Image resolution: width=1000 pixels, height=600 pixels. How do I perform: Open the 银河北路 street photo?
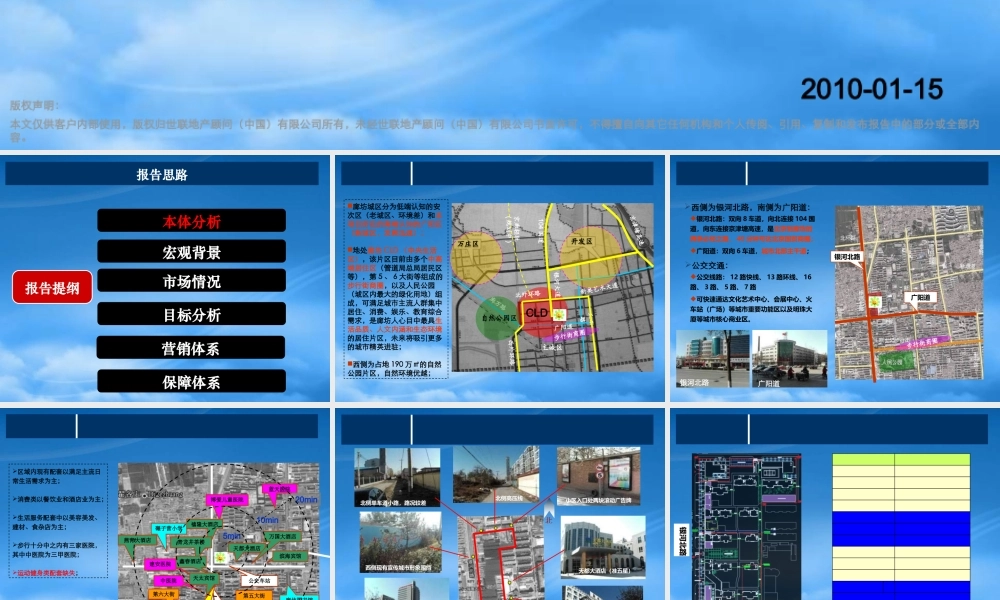click(x=712, y=358)
